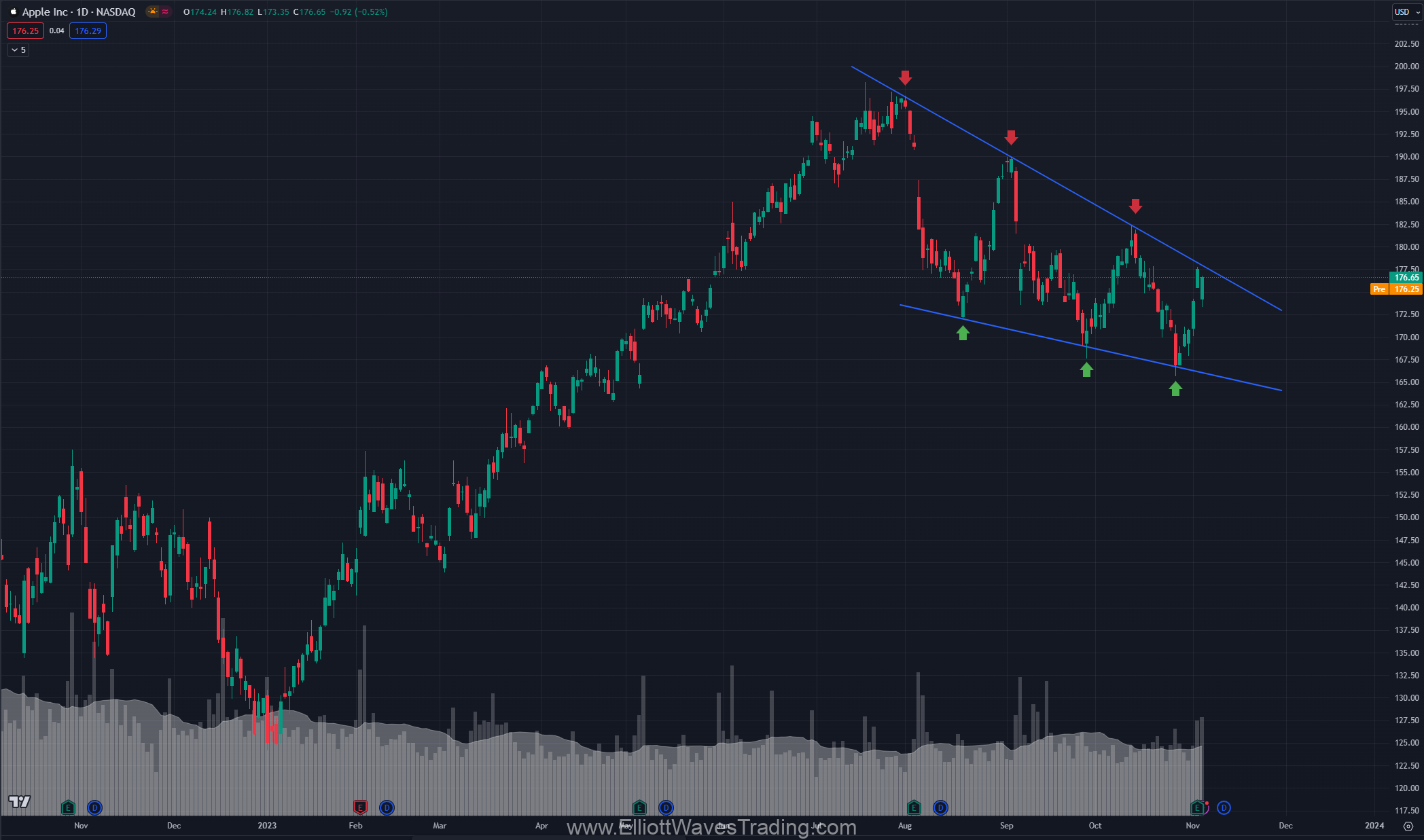
Task: Click the 165.00 price scale label
Action: coord(1406,382)
